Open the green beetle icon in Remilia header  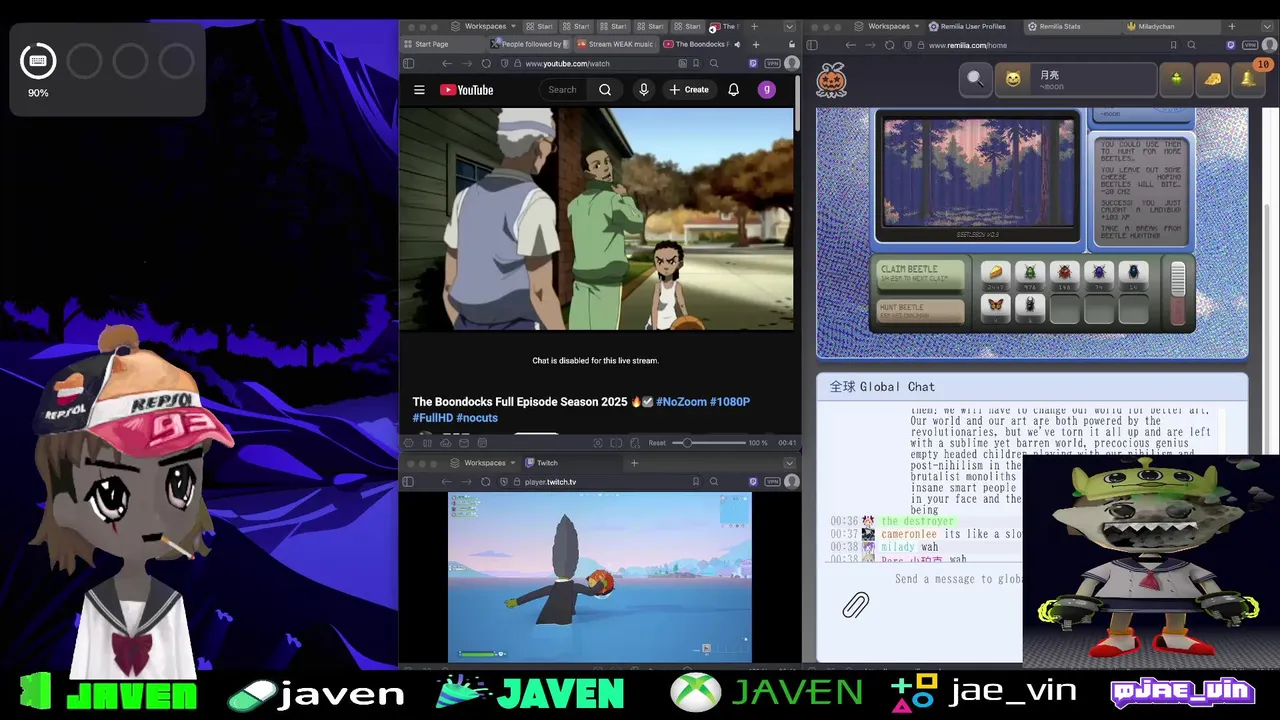(x=1176, y=79)
